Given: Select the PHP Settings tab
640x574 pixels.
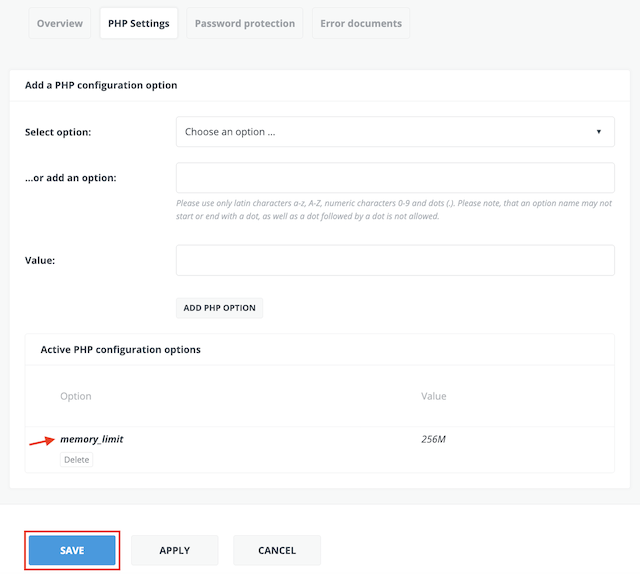Looking at the screenshot, I should coord(139,23).
